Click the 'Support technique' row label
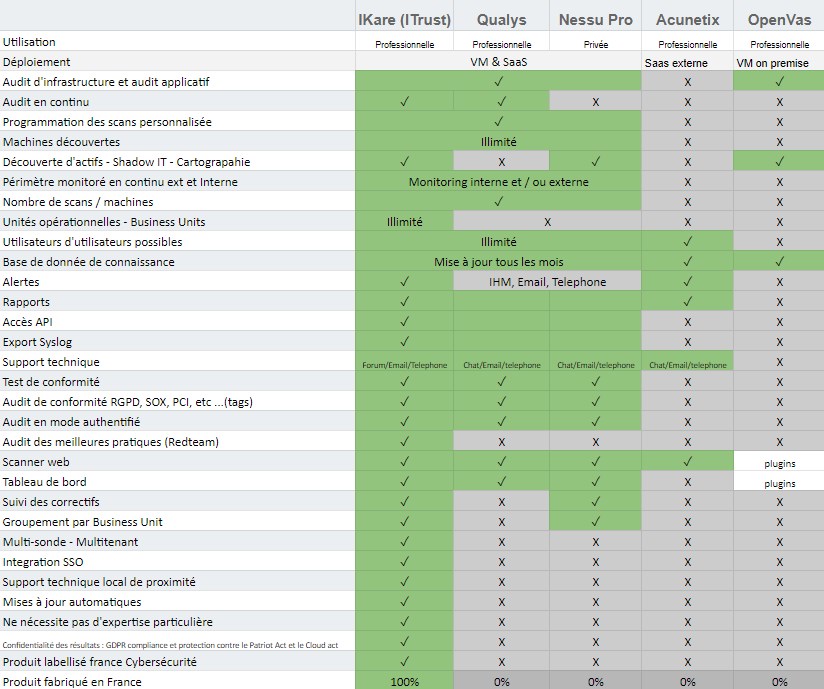 (51, 362)
